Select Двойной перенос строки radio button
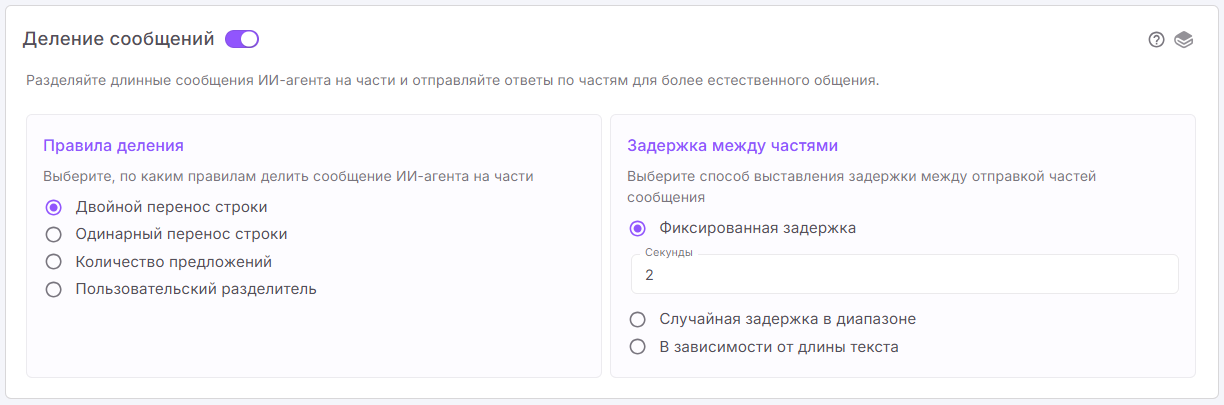Image resolution: width=1224 pixels, height=405 pixels. pyautogui.click(x=54, y=207)
